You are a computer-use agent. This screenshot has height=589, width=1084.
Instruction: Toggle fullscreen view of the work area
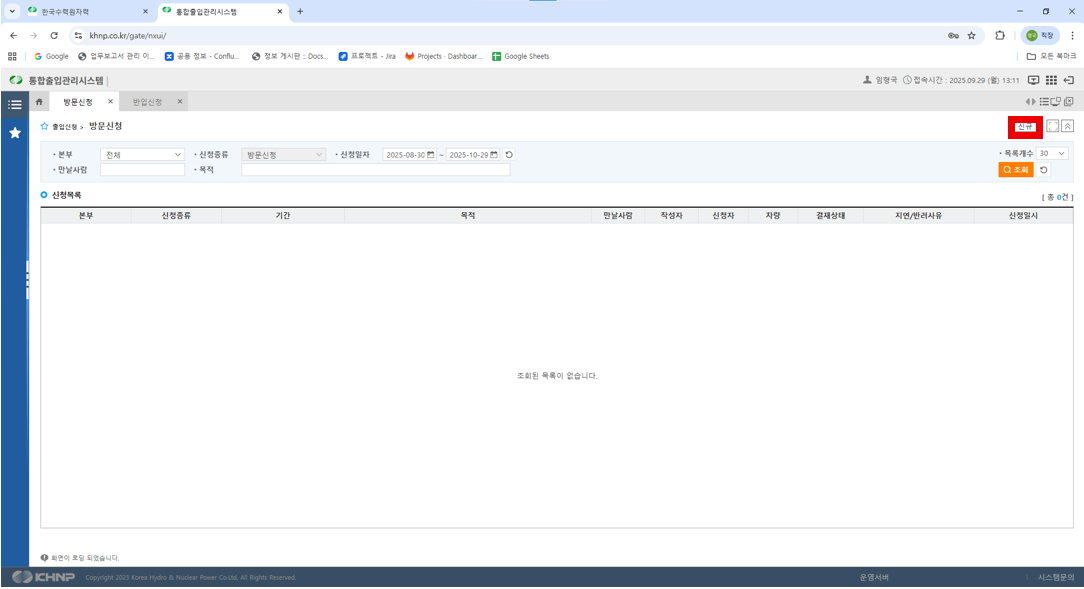pyautogui.click(x=1052, y=126)
